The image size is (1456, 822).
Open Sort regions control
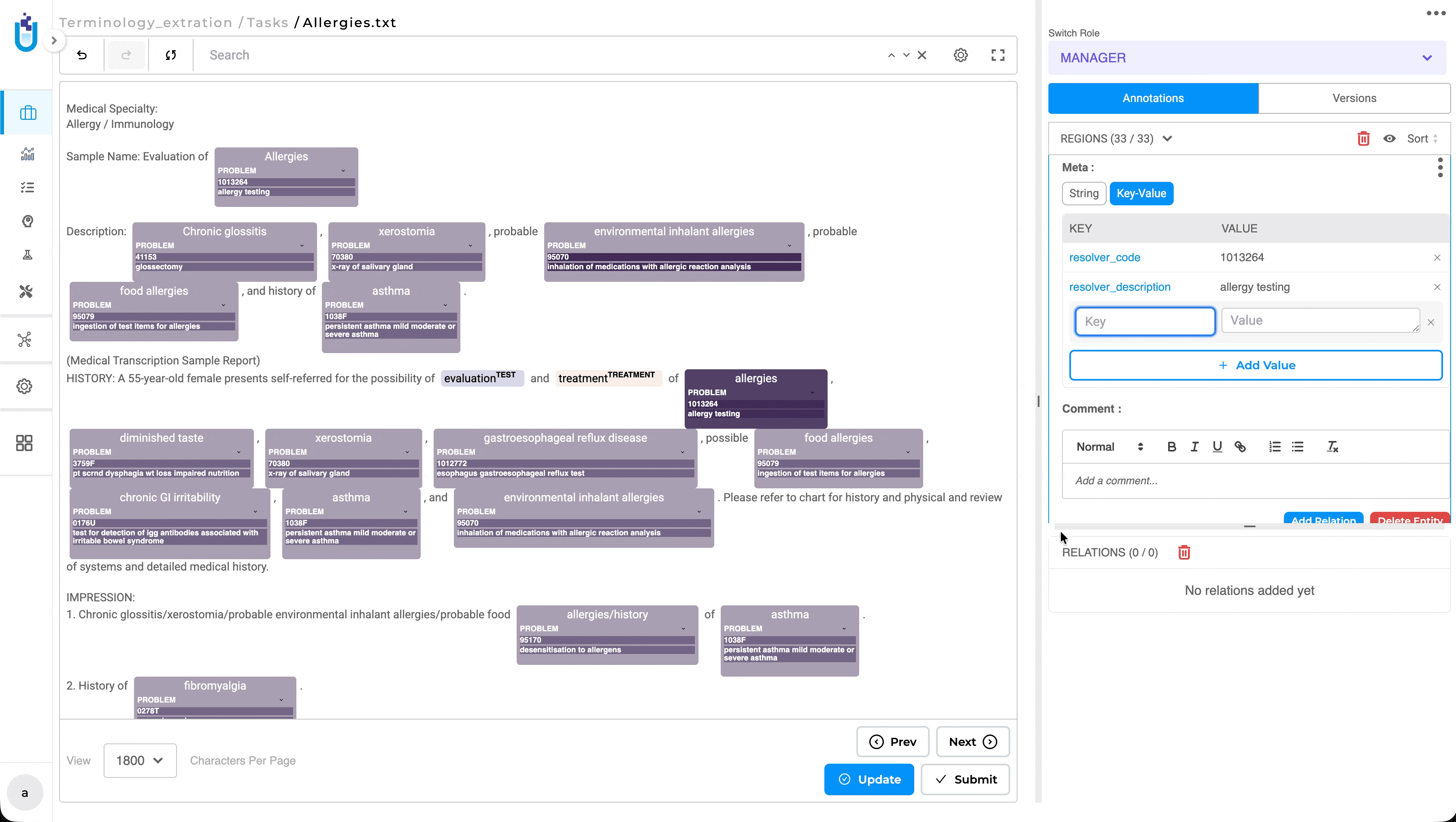point(1422,138)
